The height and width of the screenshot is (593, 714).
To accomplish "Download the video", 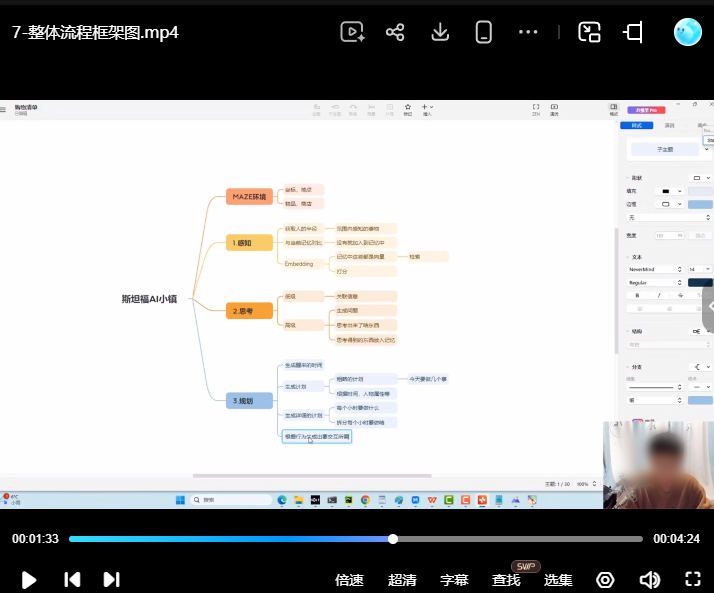I will tap(440, 32).
